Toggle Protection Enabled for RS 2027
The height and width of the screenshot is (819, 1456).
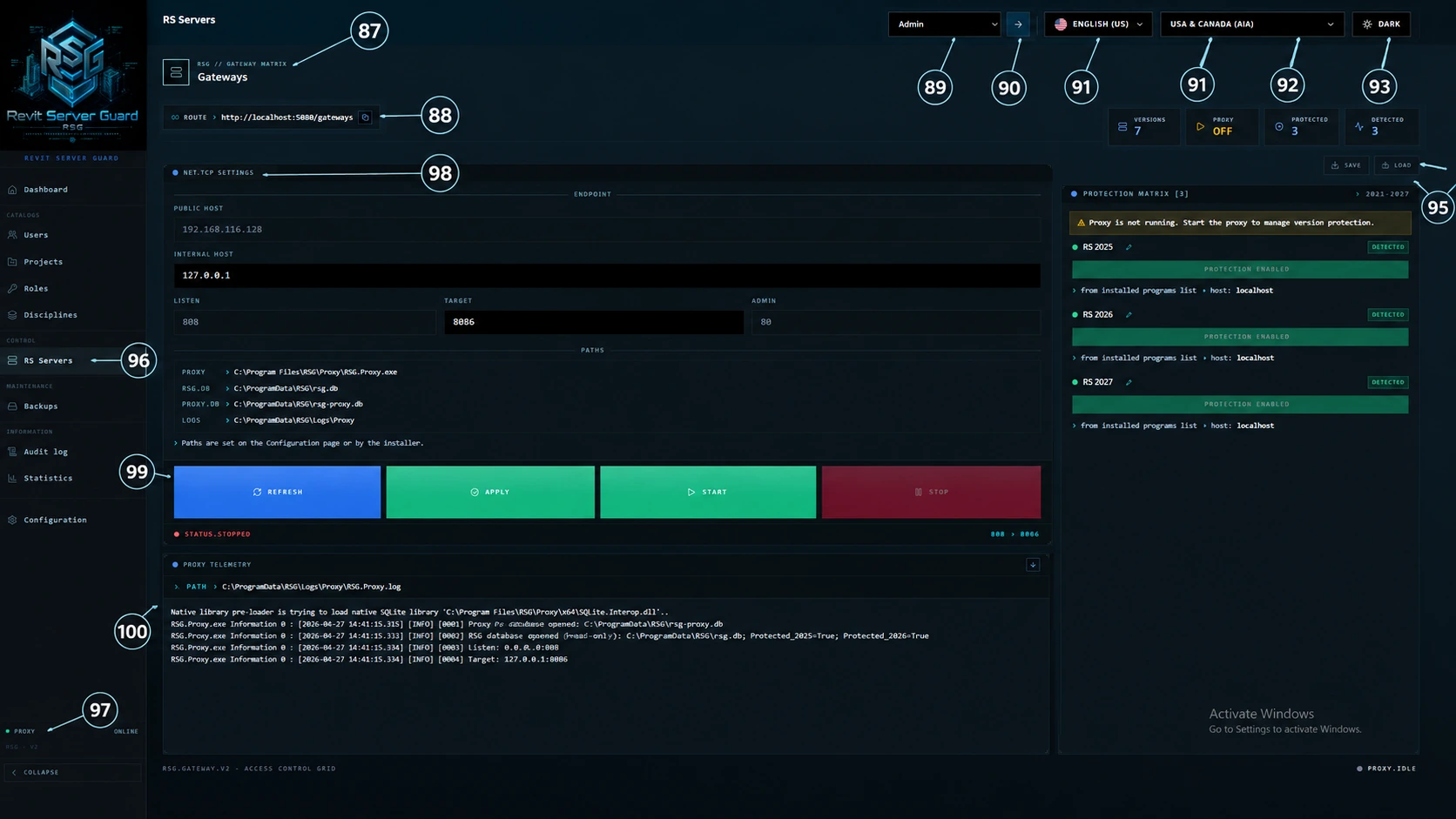tap(1240, 405)
